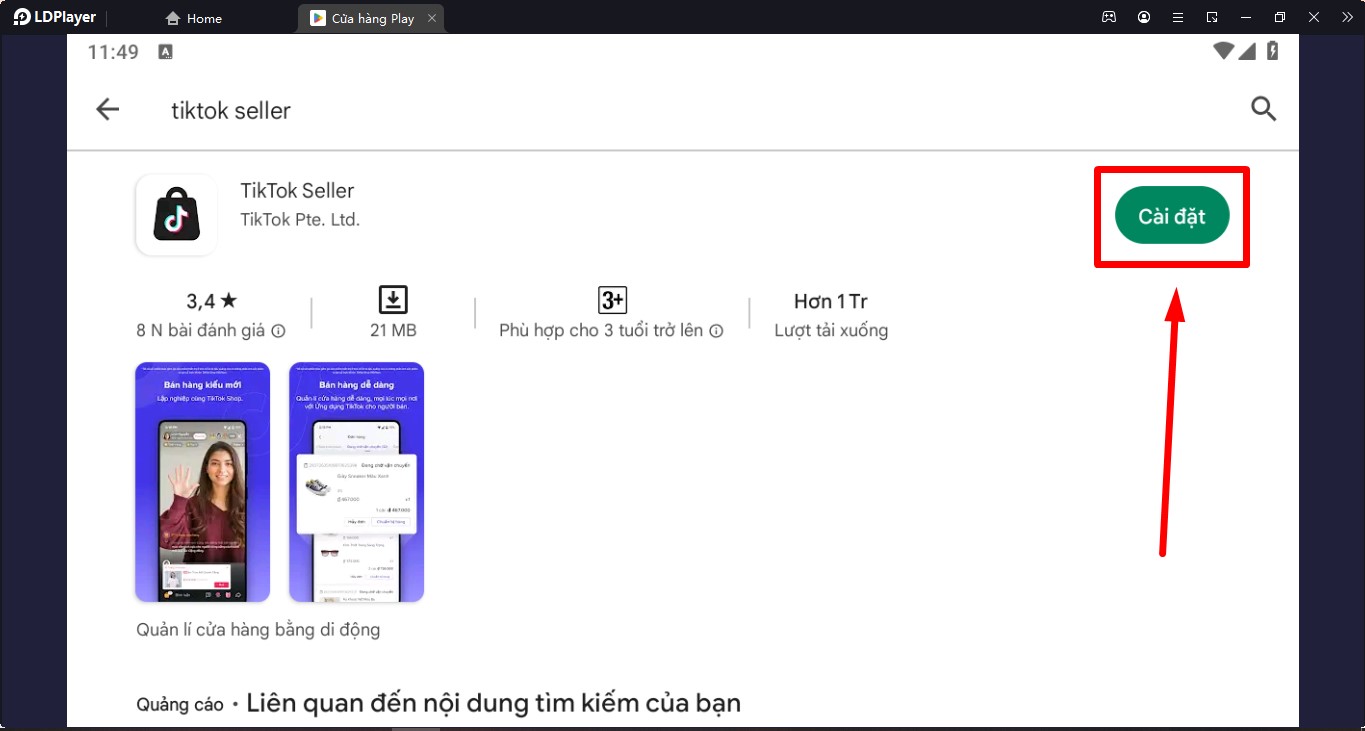The height and width of the screenshot is (731, 1365).
Task: Click the 21 MB size label
Action: (393, 331)
